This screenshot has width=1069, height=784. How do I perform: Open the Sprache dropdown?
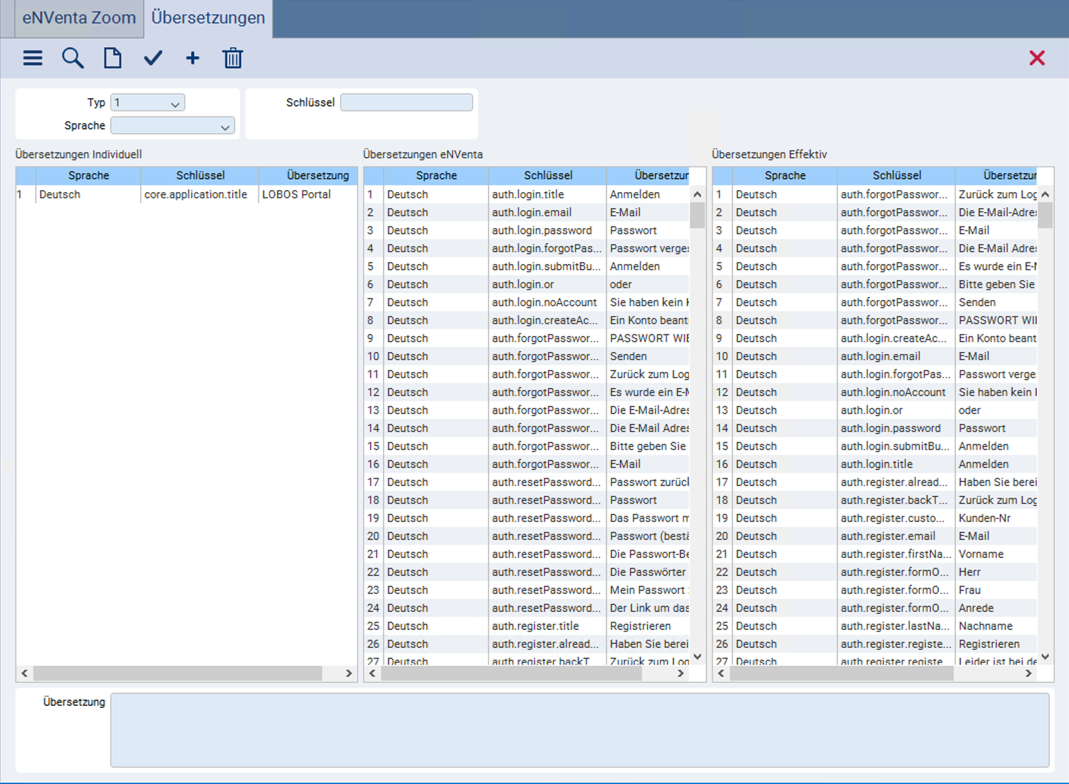tap(172, 125)
